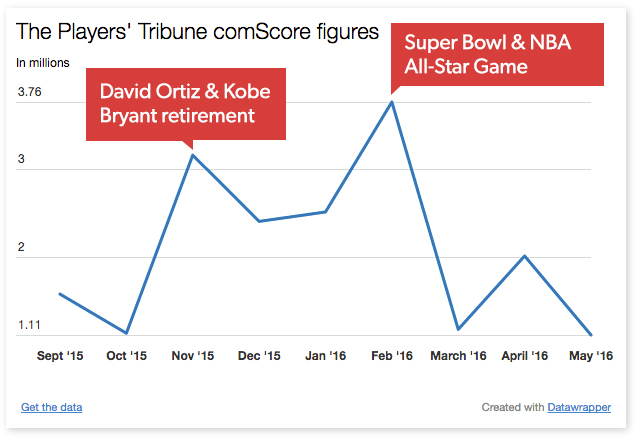Click the 'Get the data' link
Image resolution: width=636 pixels, height=438 pixels.
coord(51,407)
